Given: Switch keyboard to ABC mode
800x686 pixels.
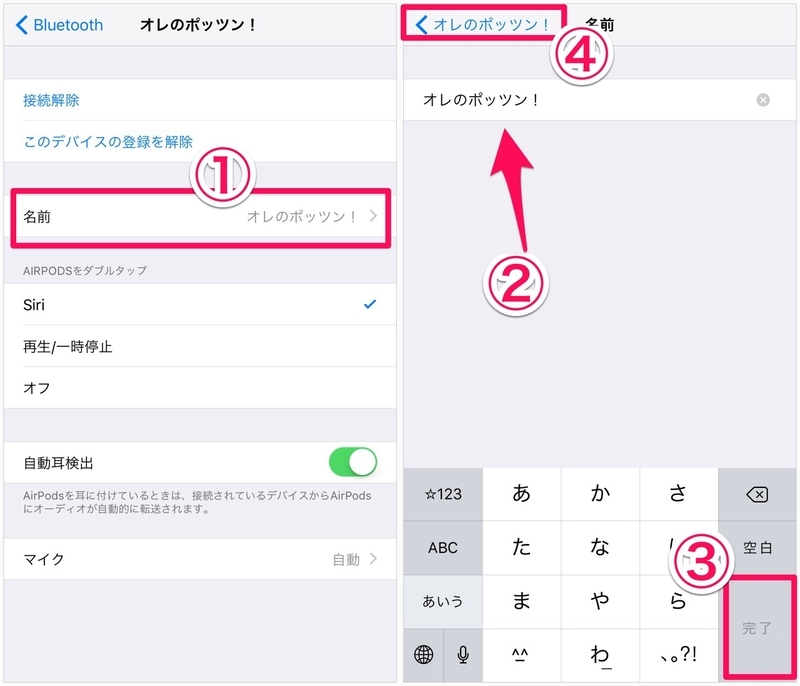Looking at the screenshot, I should pos(443,547).
